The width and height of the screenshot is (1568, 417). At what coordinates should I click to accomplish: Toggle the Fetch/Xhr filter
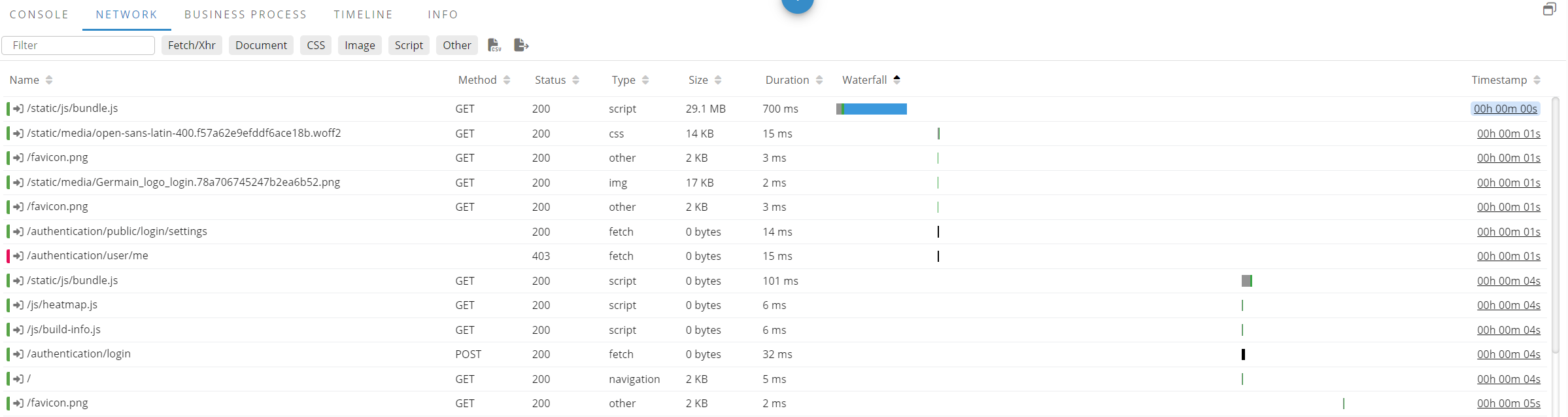[x=192, y=45]
